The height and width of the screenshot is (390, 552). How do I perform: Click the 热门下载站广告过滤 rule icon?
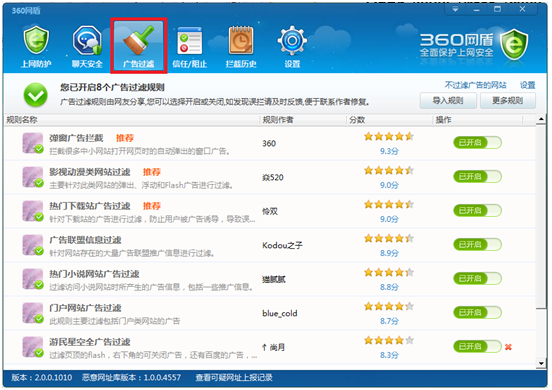[x=33, y=211]
